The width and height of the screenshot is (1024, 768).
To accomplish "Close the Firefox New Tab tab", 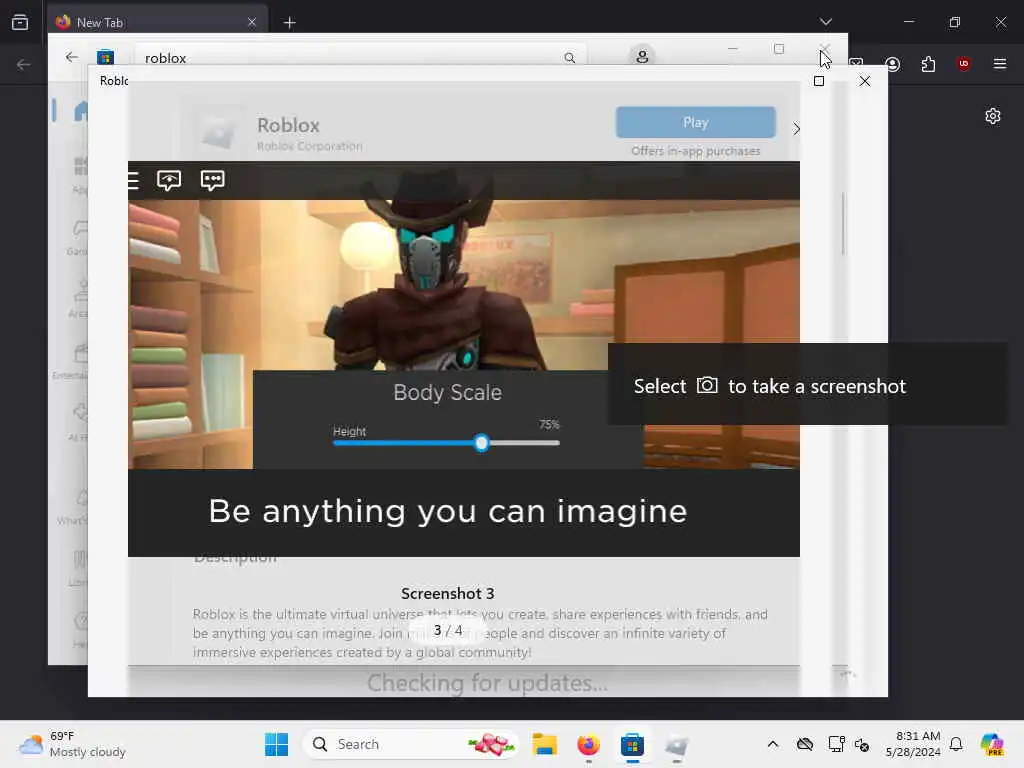I will [x=252, y=22].
